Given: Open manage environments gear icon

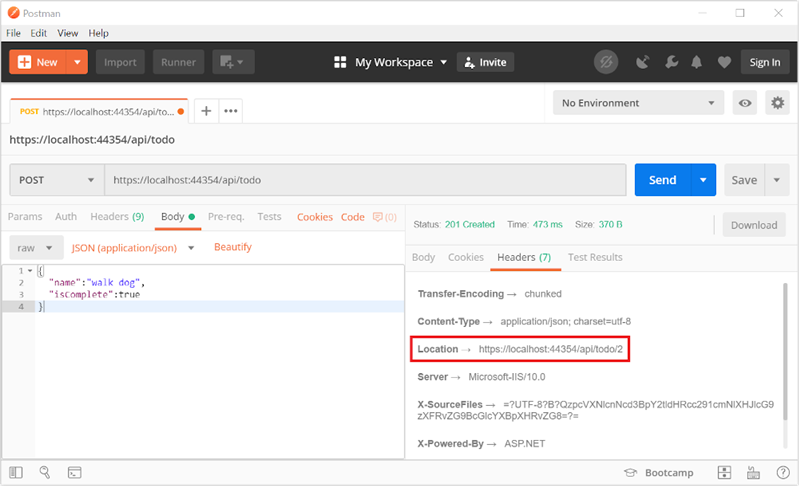Looking at the screenshot, I should point(776,103).
